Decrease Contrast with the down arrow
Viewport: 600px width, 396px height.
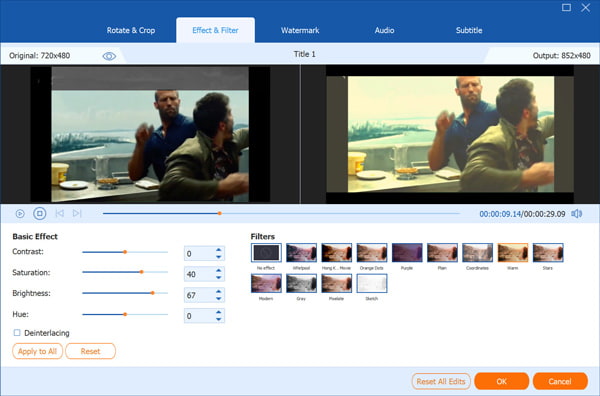pos(218,256)
